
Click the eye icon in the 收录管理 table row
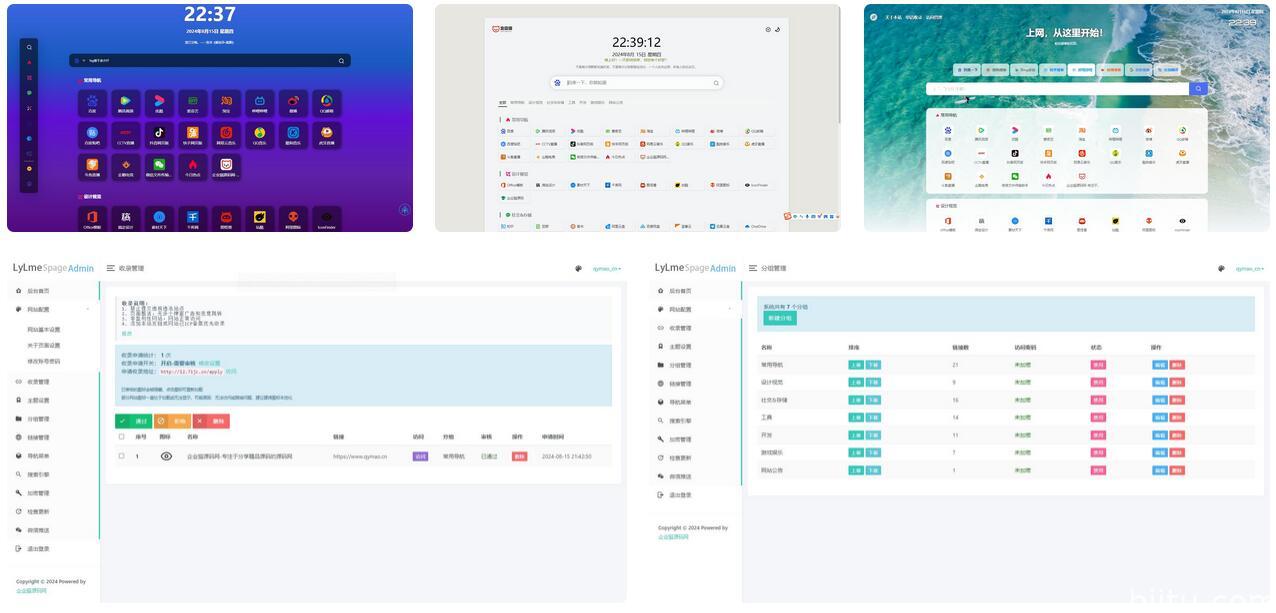tap(166, 456)
